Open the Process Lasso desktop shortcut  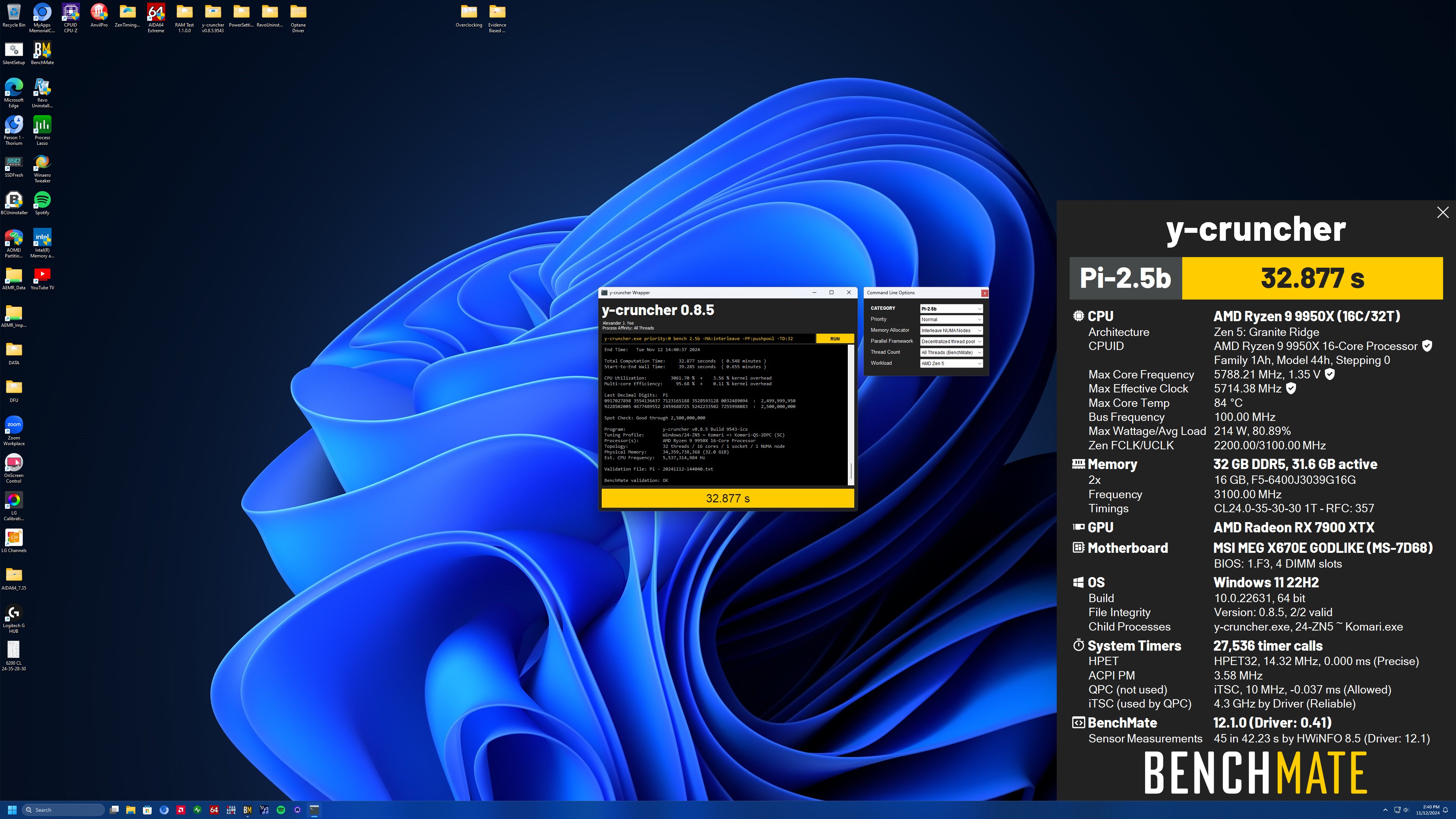pos(42,130)
